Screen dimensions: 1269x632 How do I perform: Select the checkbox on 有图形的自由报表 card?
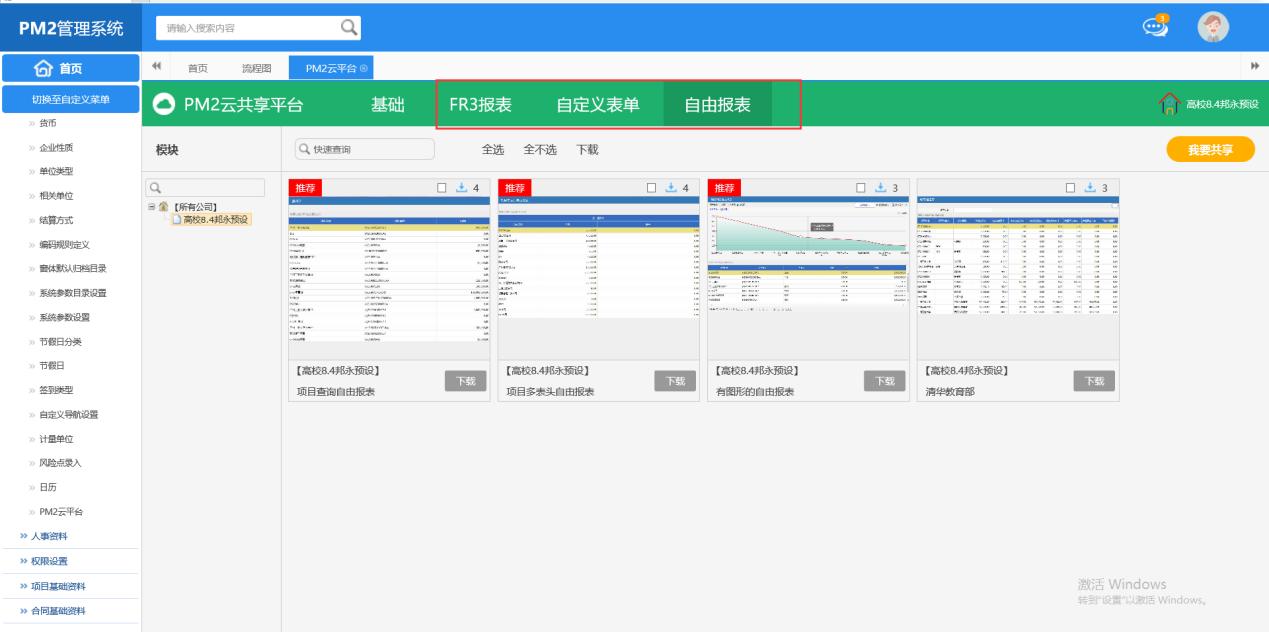pos(862,187)
